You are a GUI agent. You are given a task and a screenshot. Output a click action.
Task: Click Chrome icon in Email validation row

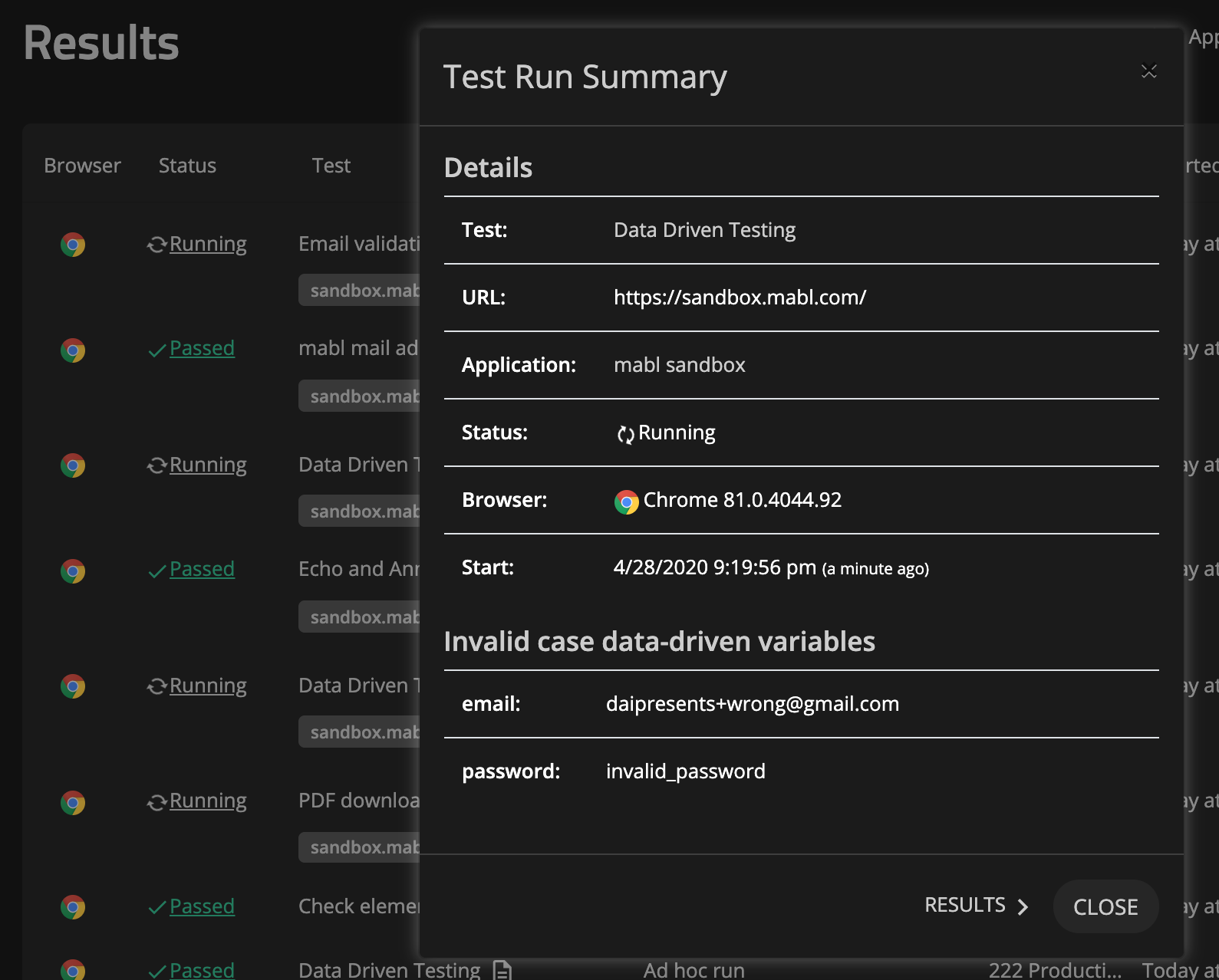tap(73, 245)
